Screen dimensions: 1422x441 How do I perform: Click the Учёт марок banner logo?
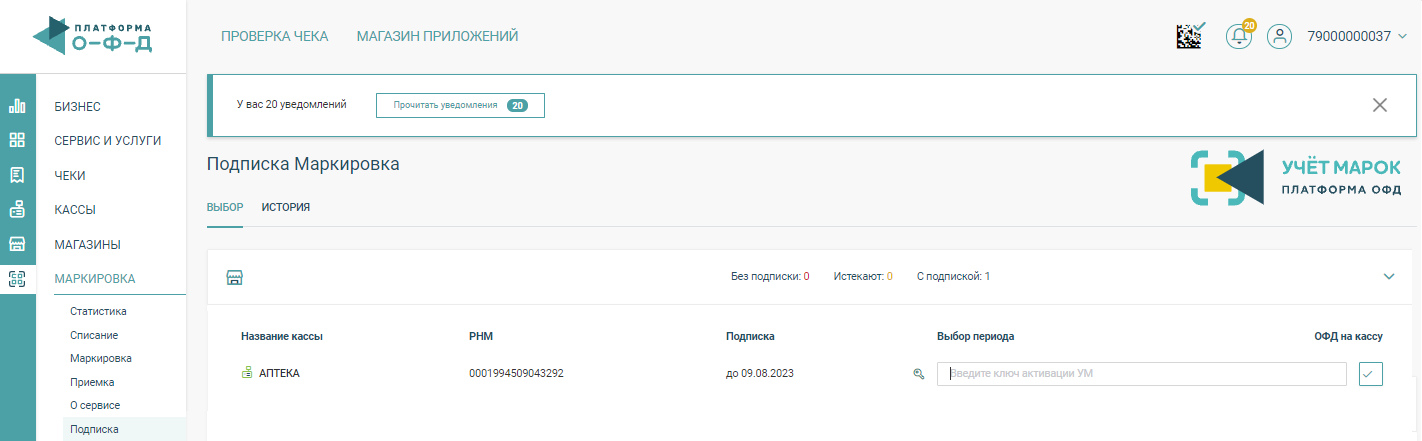pos(1295,178)
